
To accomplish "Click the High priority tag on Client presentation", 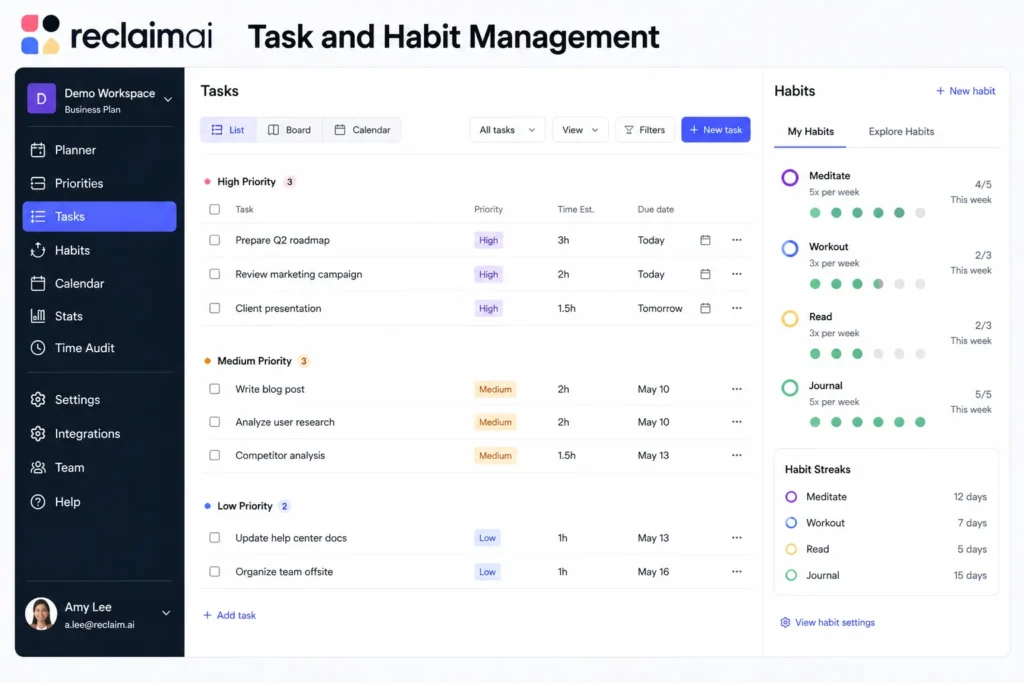I will pos(488,308).
